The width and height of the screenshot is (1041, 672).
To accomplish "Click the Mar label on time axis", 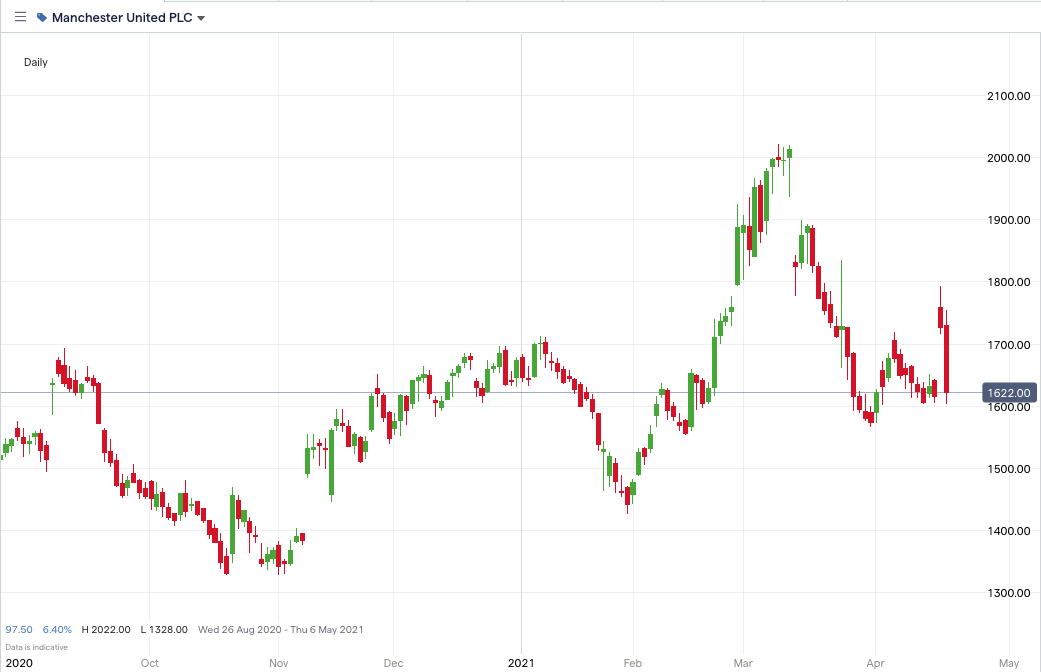I will (743, 663).
